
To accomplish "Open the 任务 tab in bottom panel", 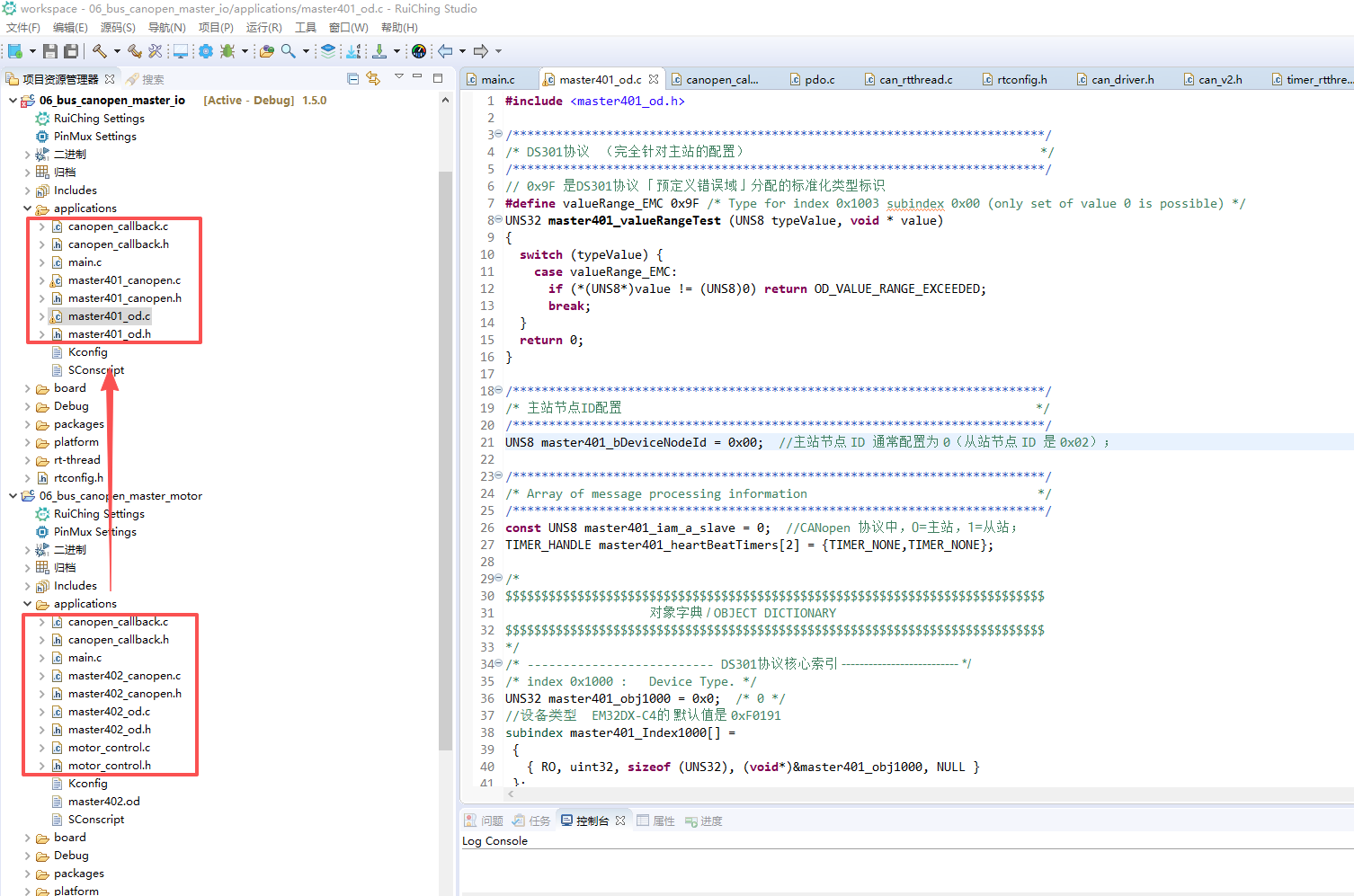I will click(531, 821).
